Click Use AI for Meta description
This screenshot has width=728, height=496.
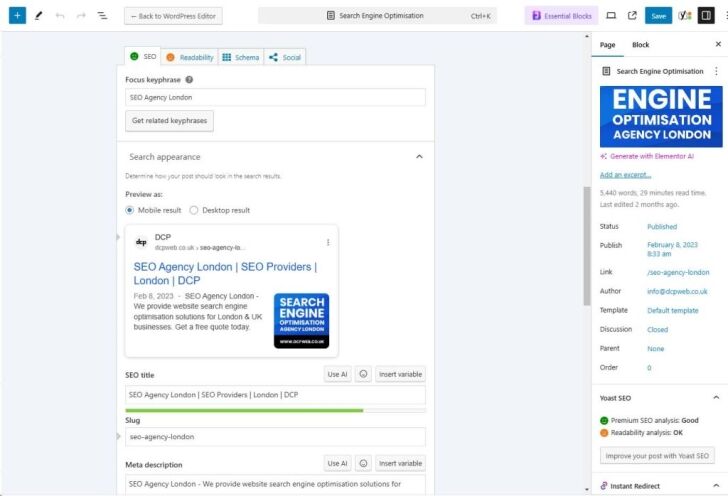(x=338, y=463)
